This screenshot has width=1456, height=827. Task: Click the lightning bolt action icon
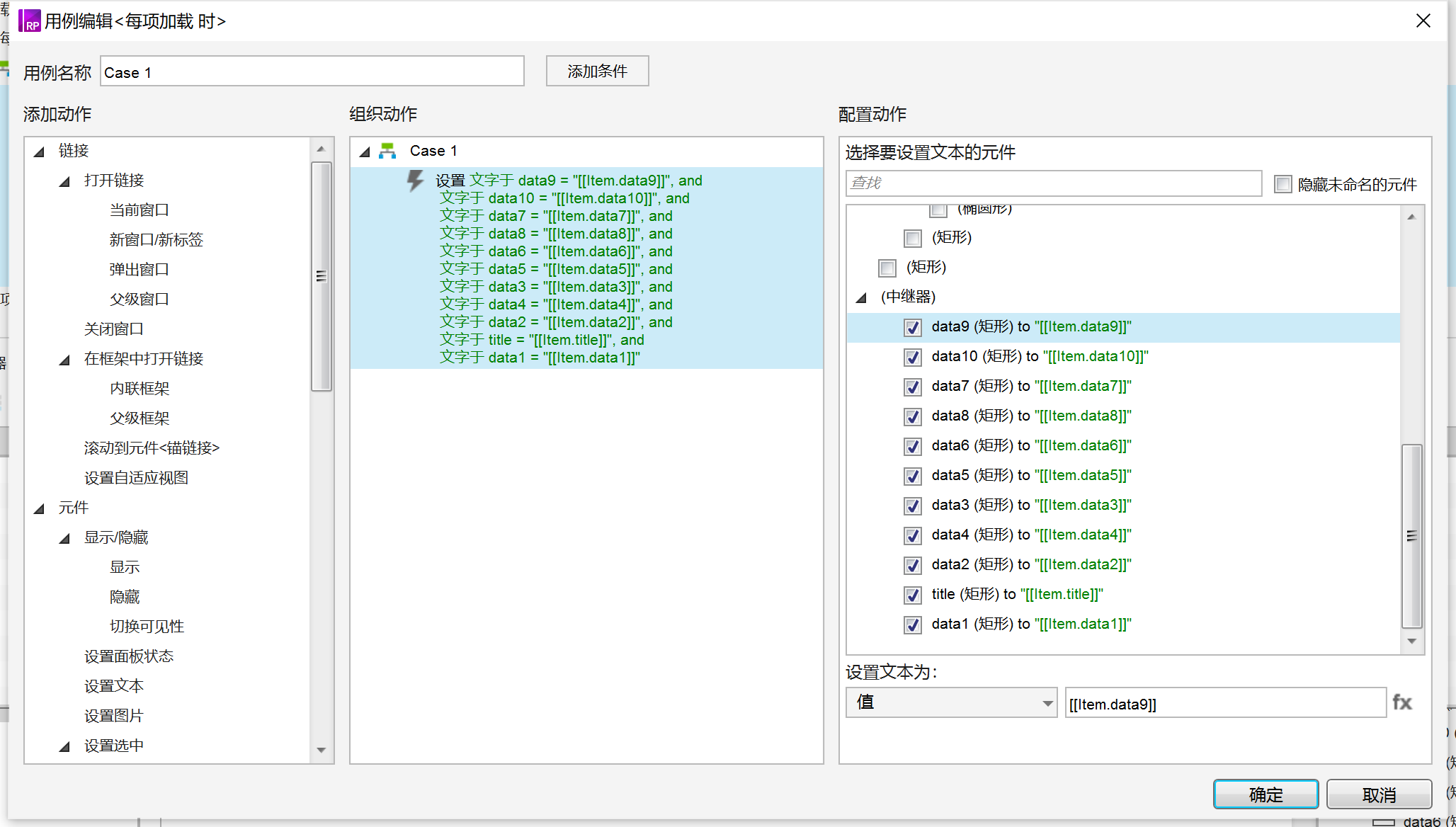click(415, 181)
